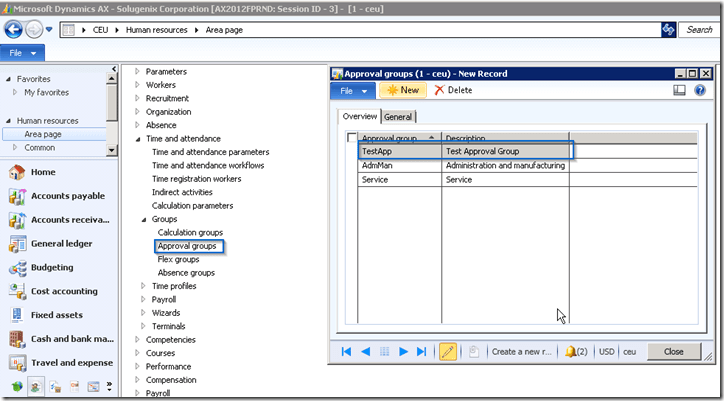The image size is (724, 401).
Task: Toggle the edit mode pencil icon
Action: (448, 351)
